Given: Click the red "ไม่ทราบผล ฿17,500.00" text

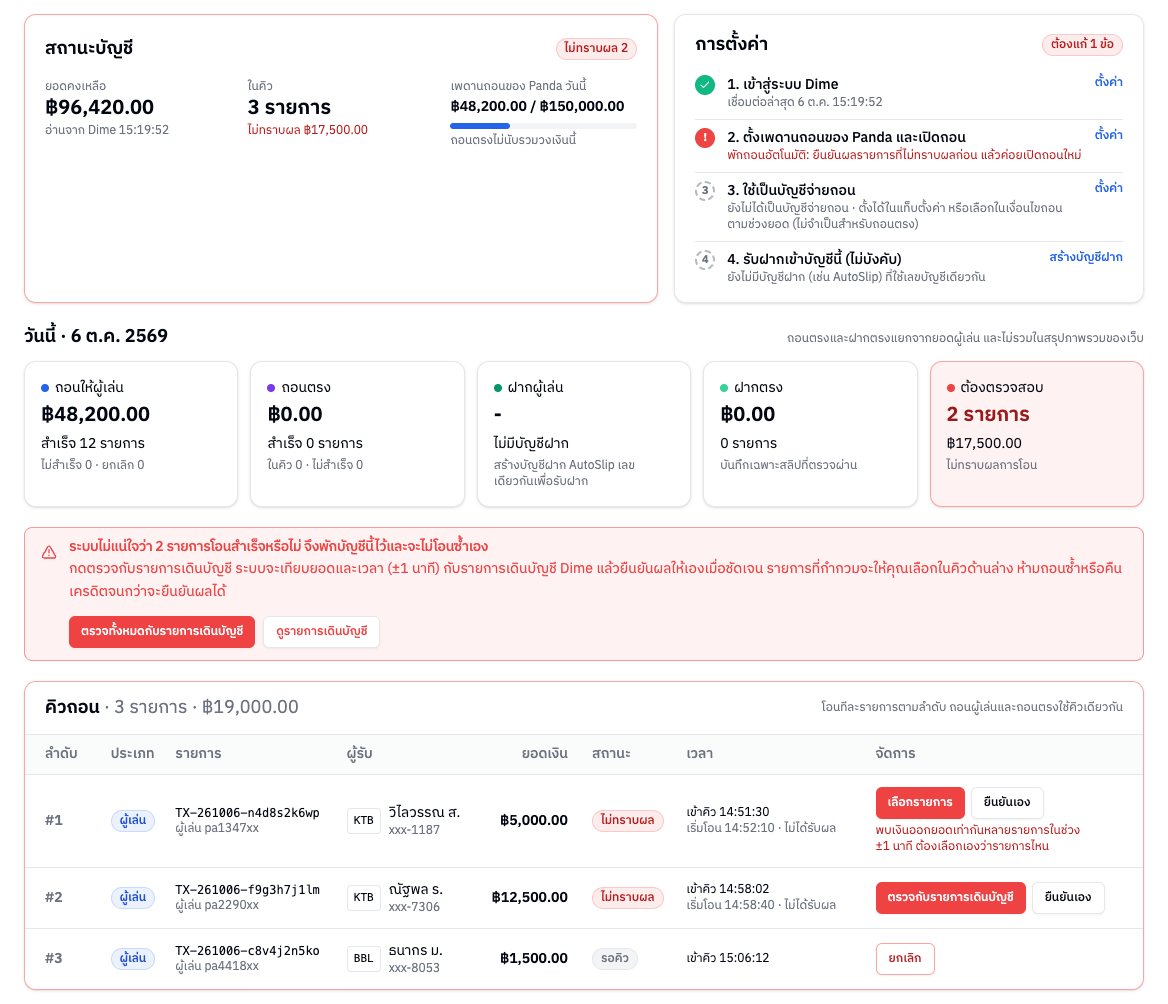Looking at the screenshot, I should tap(308, 130).
